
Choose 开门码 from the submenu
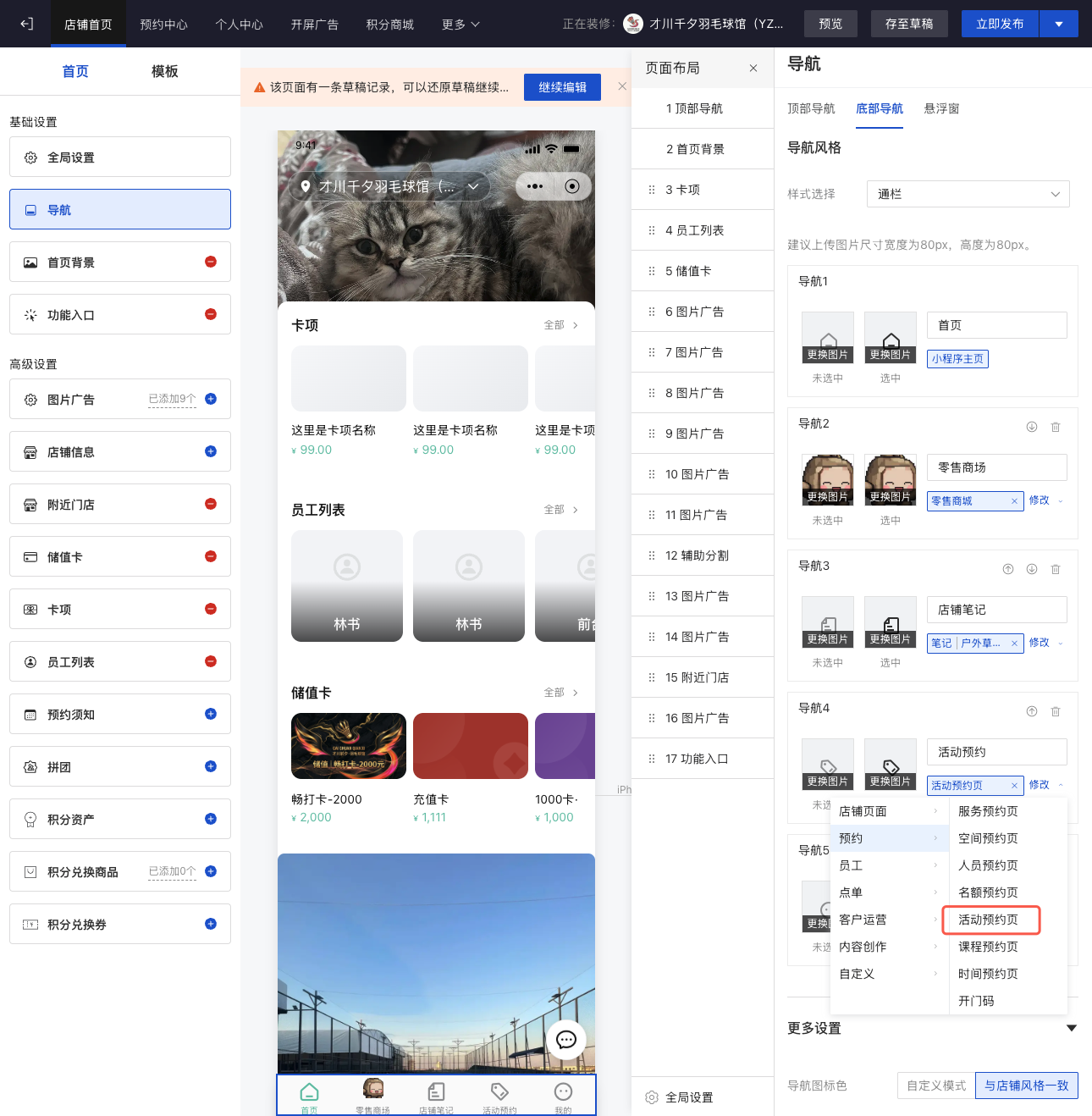(x=976, y=1001)
